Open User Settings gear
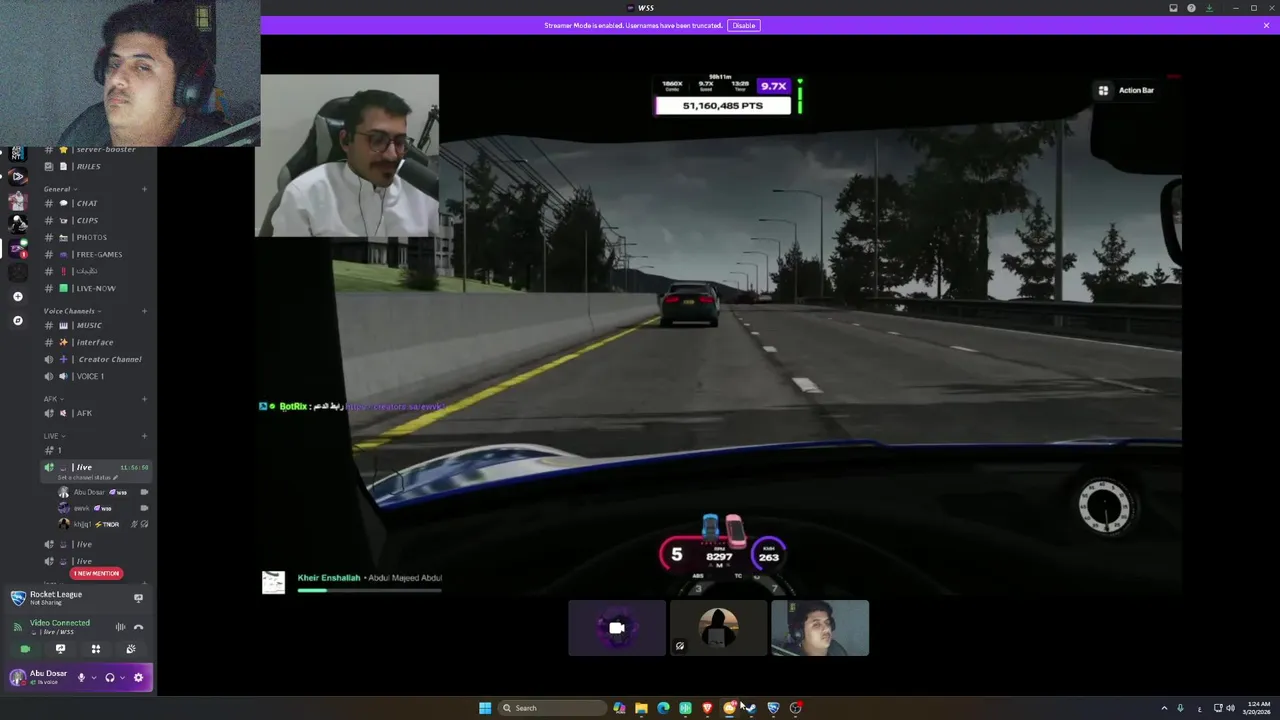The height and width of the screenshot is (720, 1280). tap(138, 677)
